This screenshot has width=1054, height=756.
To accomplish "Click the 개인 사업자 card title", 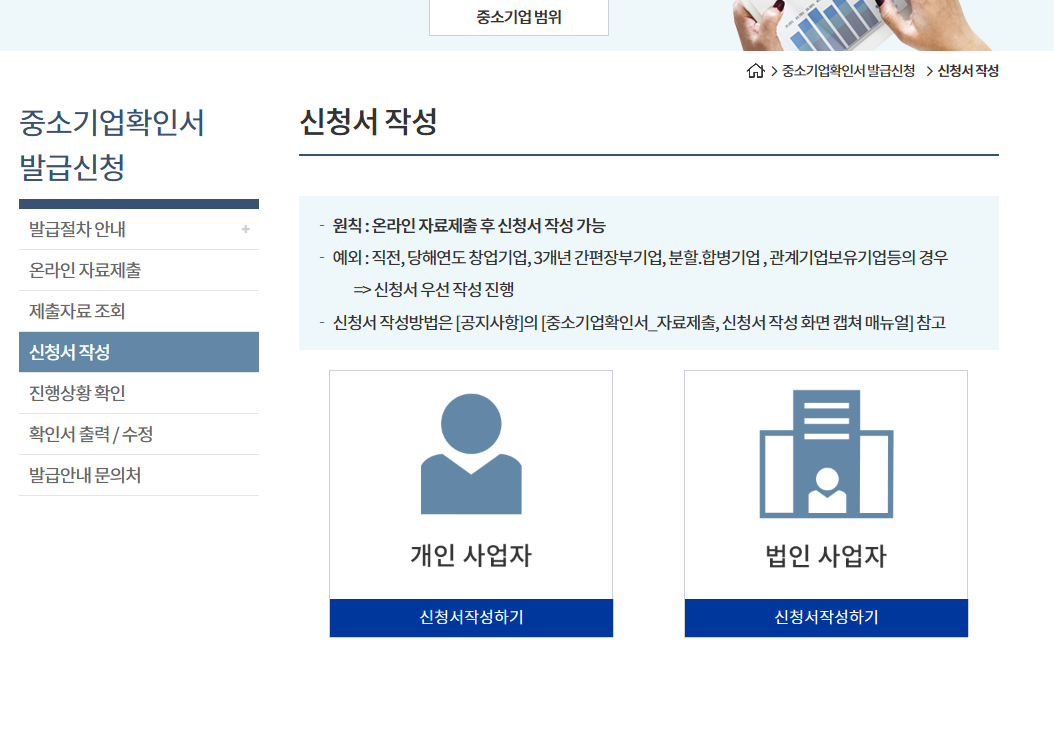I will [x=471, y=556].
